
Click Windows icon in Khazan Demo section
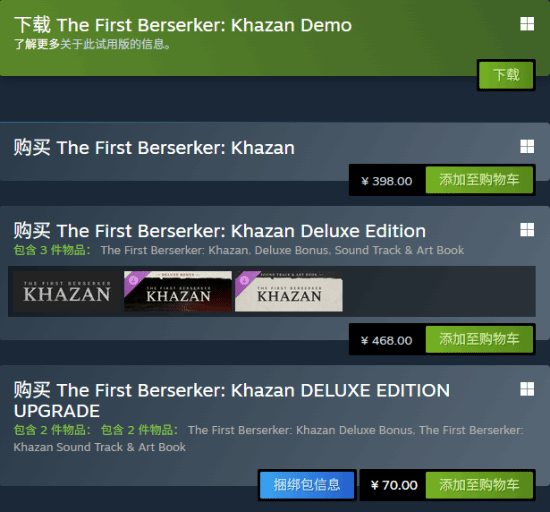pos(527,24)
